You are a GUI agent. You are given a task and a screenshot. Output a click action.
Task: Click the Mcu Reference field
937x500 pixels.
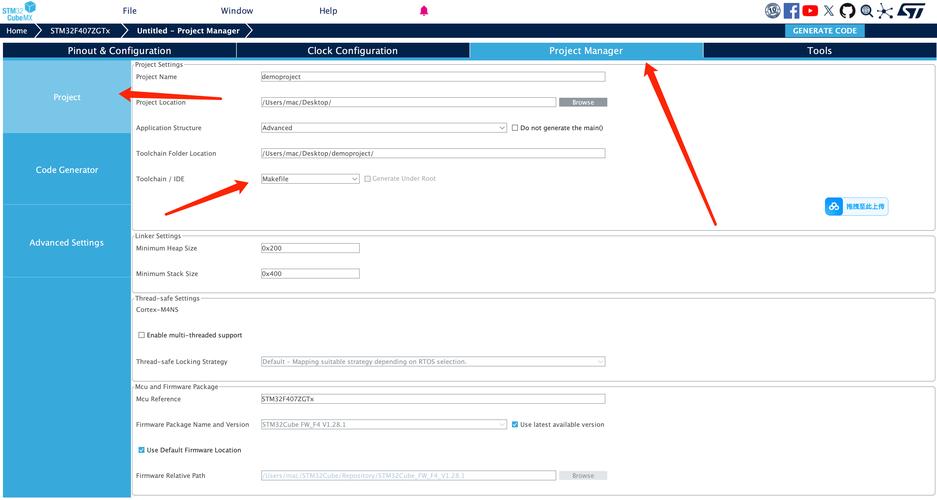point(433,398)
